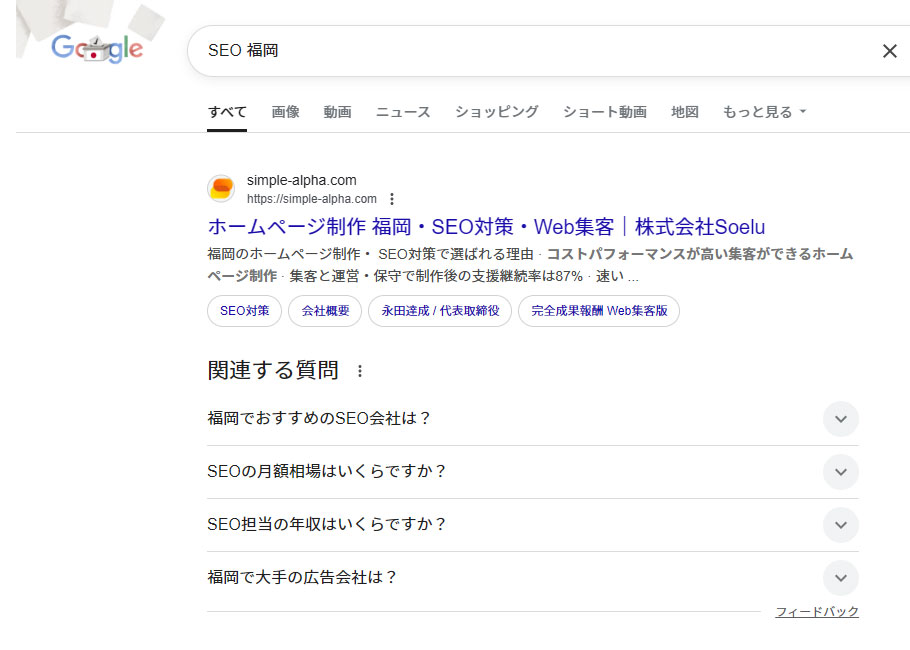Open the ニュース tab
910x650 pixels.
403,112
